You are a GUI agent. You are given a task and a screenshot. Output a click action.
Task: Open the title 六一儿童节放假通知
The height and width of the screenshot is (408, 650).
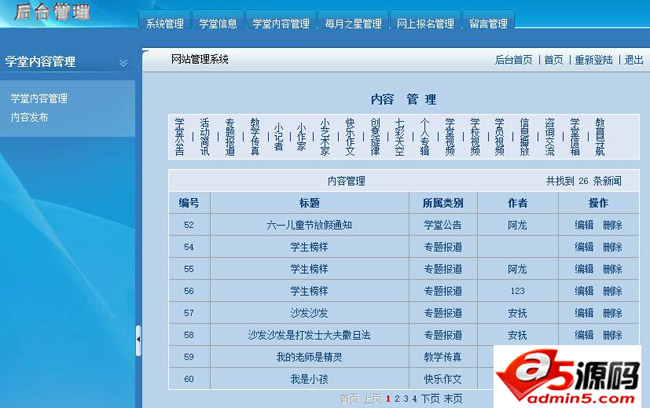(309, 225)
